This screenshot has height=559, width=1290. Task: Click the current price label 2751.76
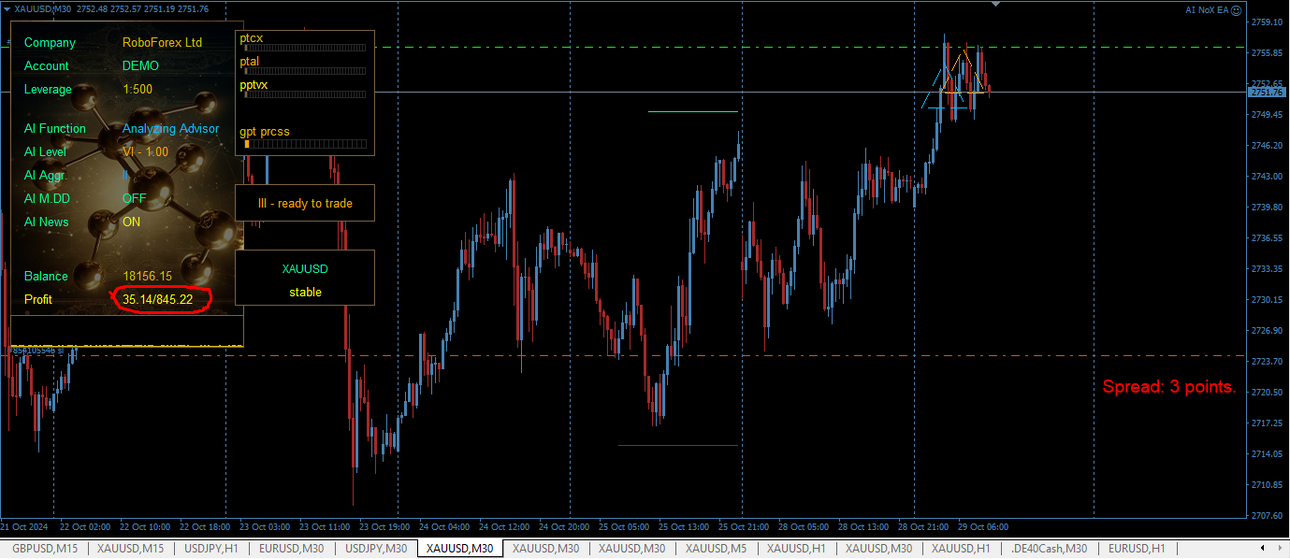[1267, 92]
